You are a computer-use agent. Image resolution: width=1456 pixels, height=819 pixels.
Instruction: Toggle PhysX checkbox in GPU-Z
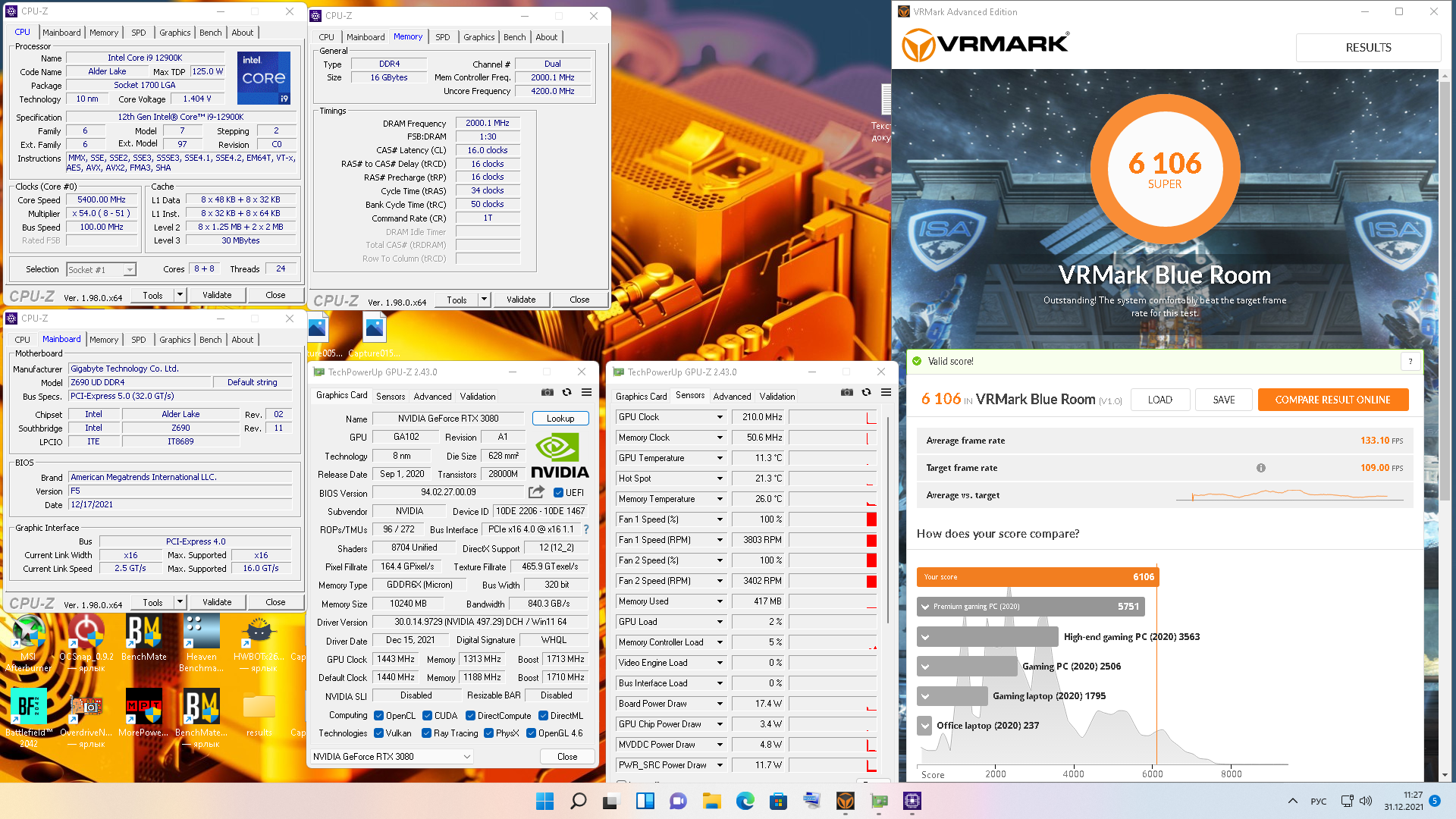[488, 733]
